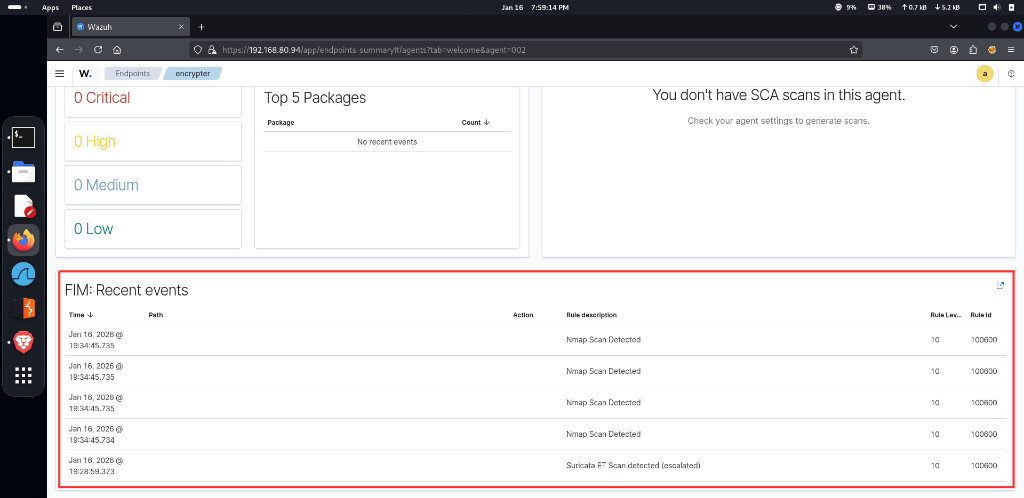Select the 0 High severity card
Image resolution: width=1024 pixels, height=498 pixels.
coord(153,141)
